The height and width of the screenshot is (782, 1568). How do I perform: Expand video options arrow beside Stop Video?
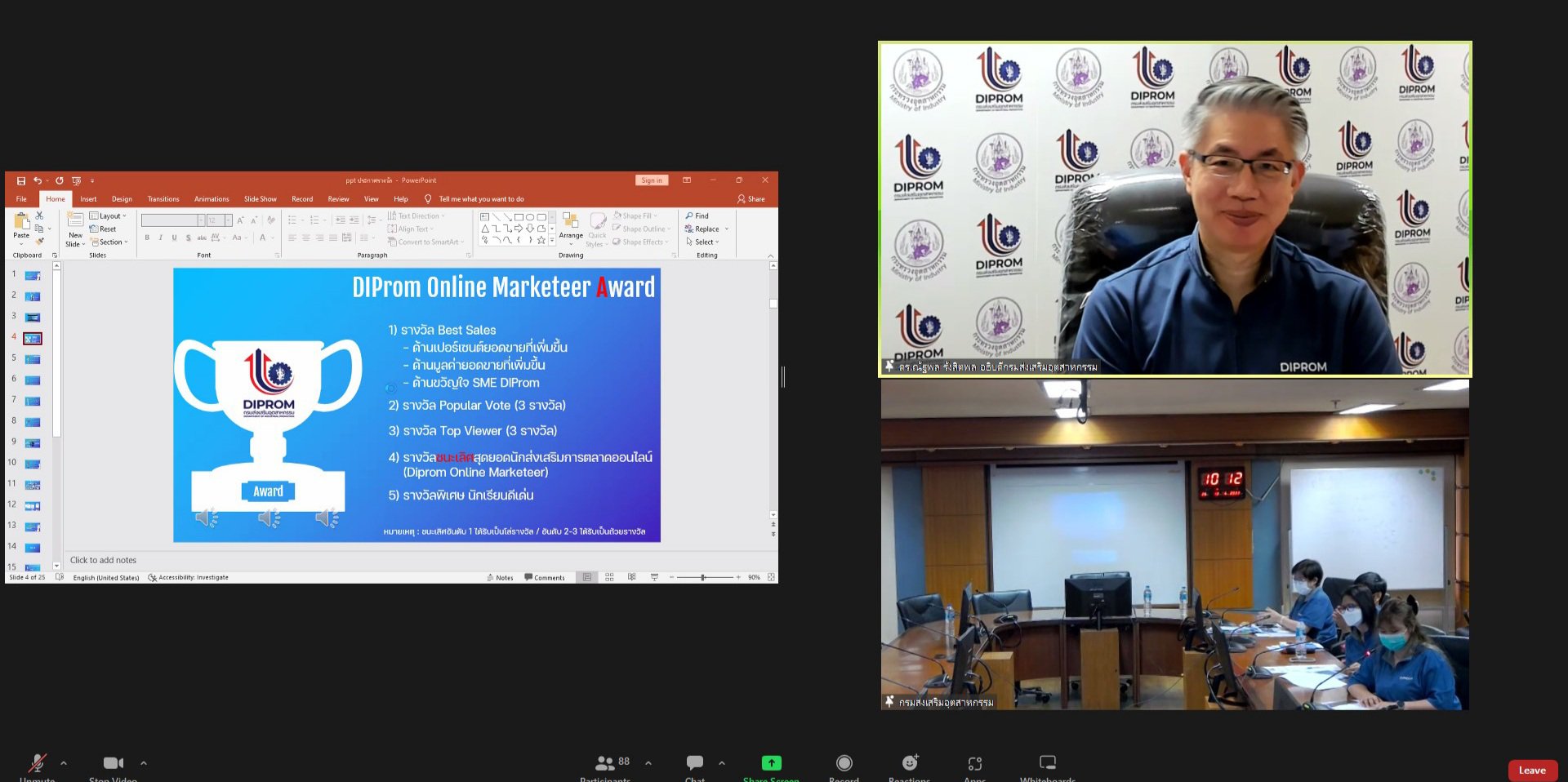click(x=144, y=763)
